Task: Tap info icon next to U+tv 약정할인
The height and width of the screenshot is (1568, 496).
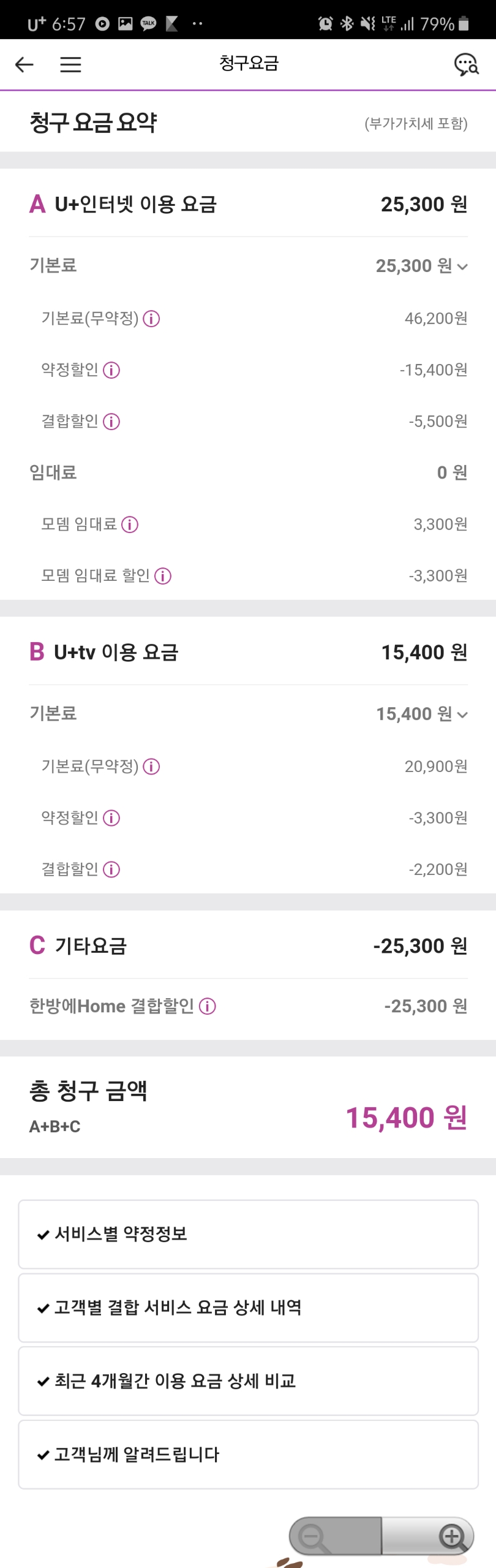Action: [111, 818]
